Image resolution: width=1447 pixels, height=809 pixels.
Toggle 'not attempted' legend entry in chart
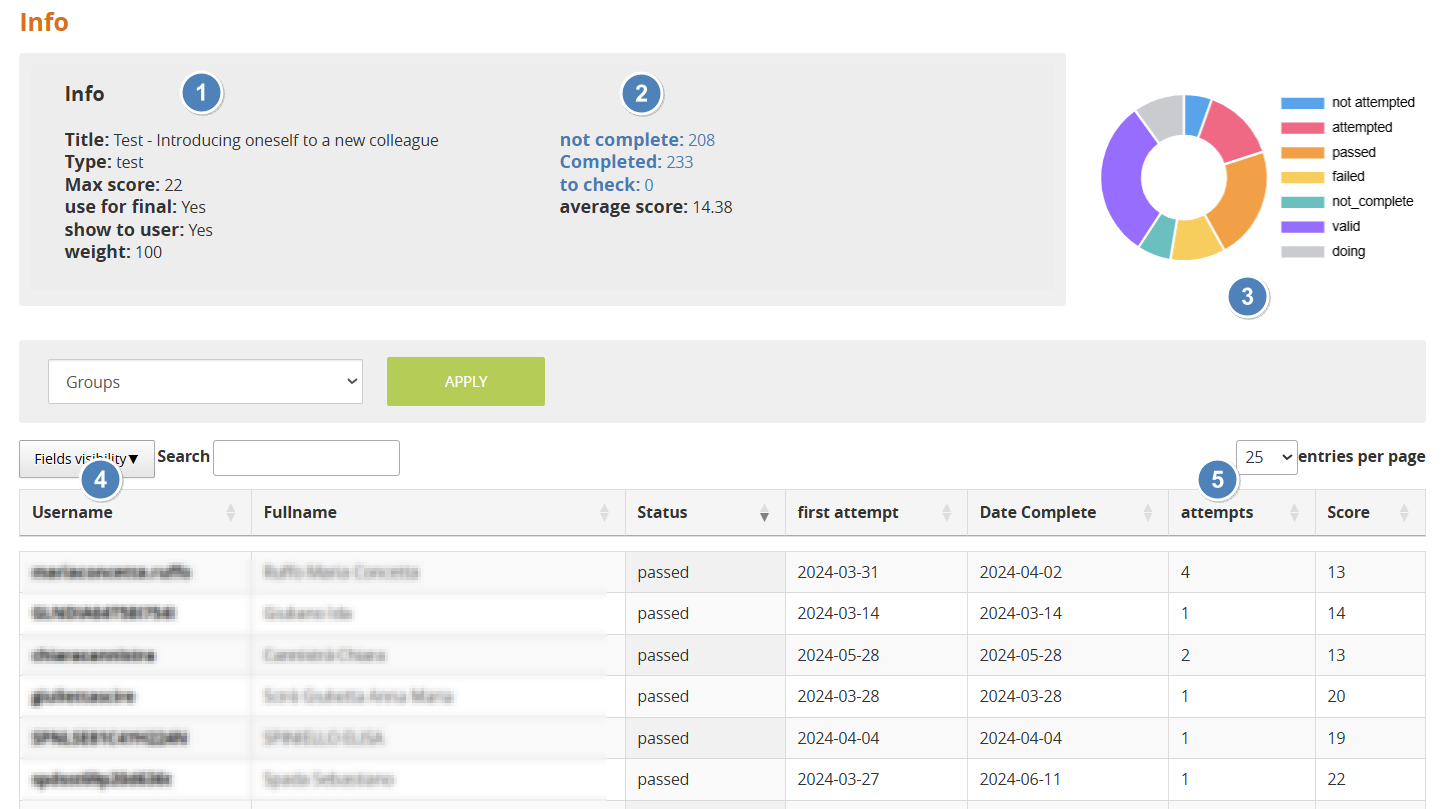click(1348, 103)
